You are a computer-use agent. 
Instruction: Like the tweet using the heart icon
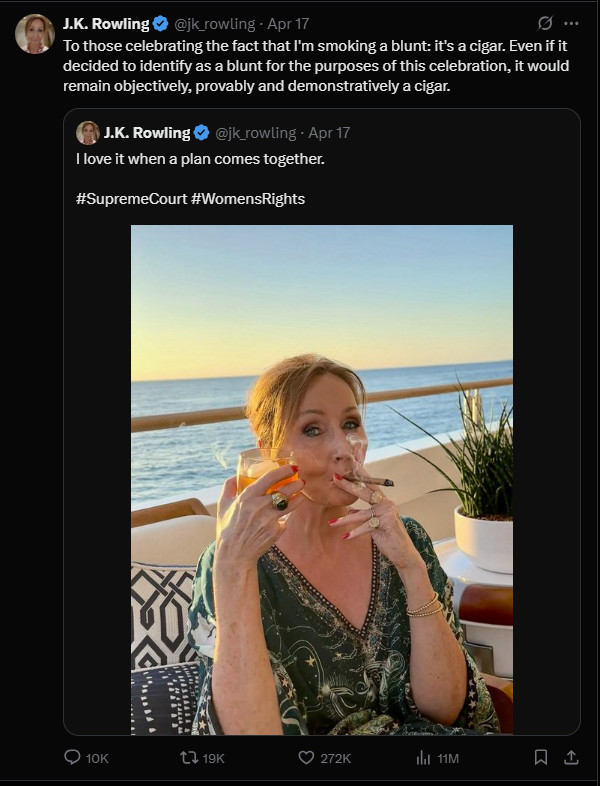pos(307,758)
